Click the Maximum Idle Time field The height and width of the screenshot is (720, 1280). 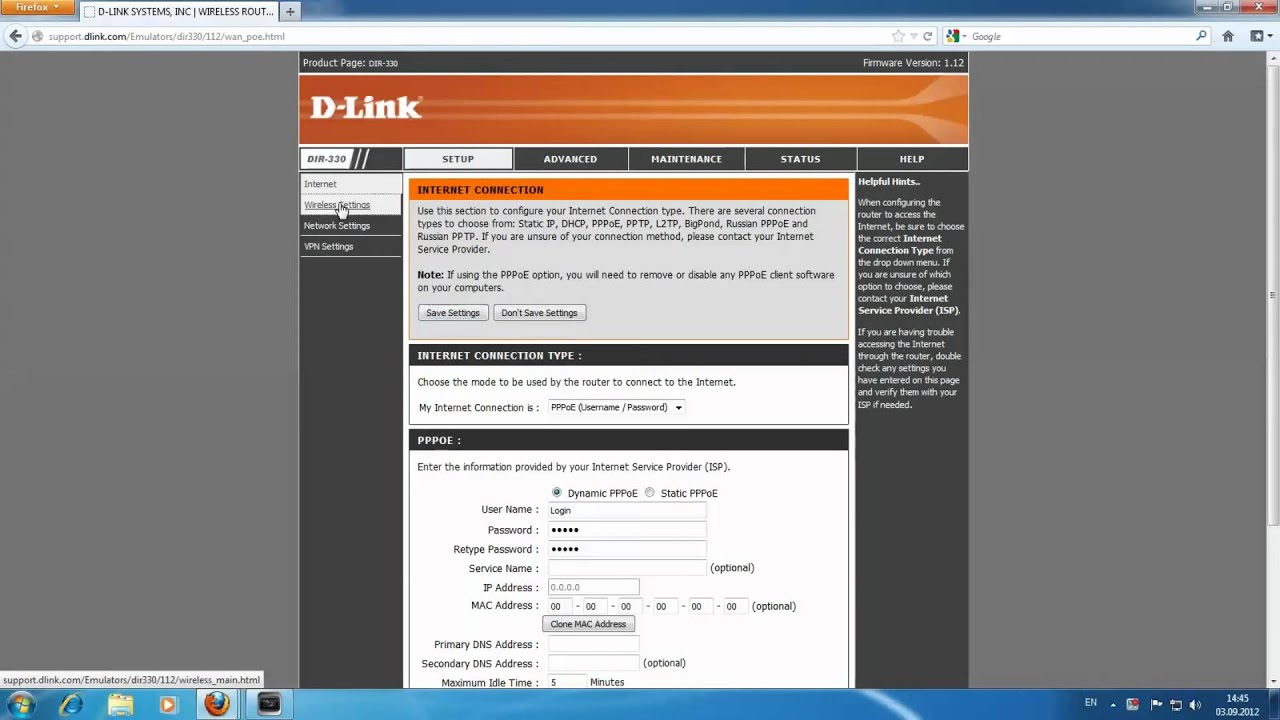pos(567,682)
